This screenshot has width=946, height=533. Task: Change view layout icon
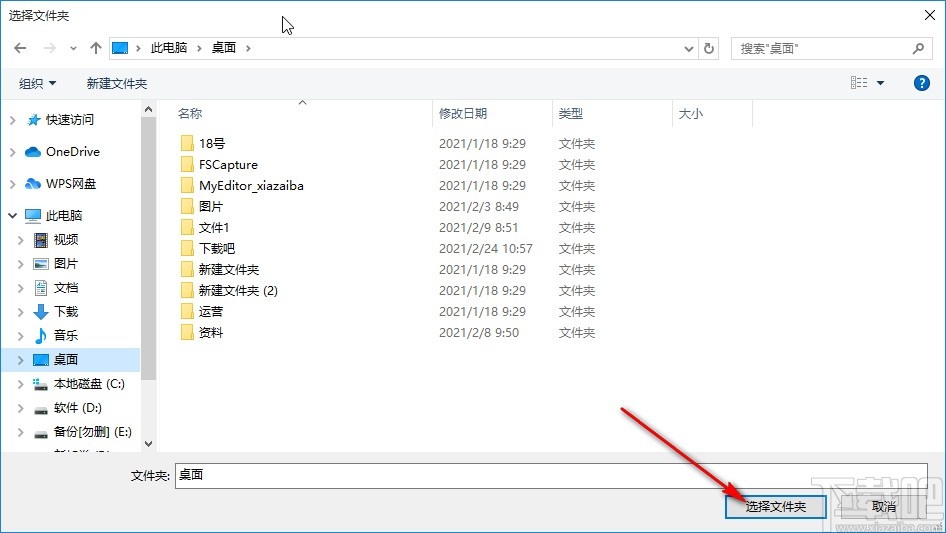[859, 83]
